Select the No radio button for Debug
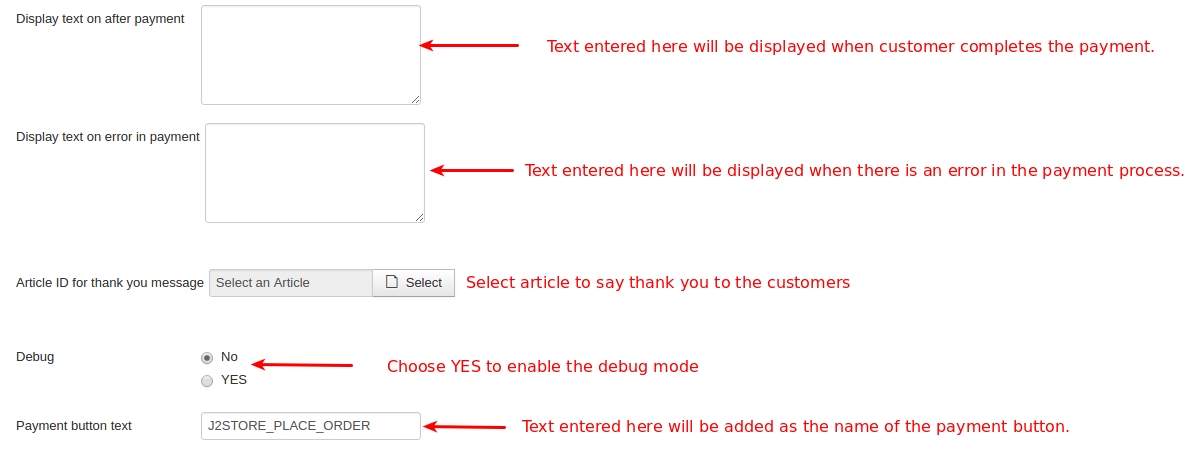Viewport: 1187px width, 474px height. tap(207, 358)
